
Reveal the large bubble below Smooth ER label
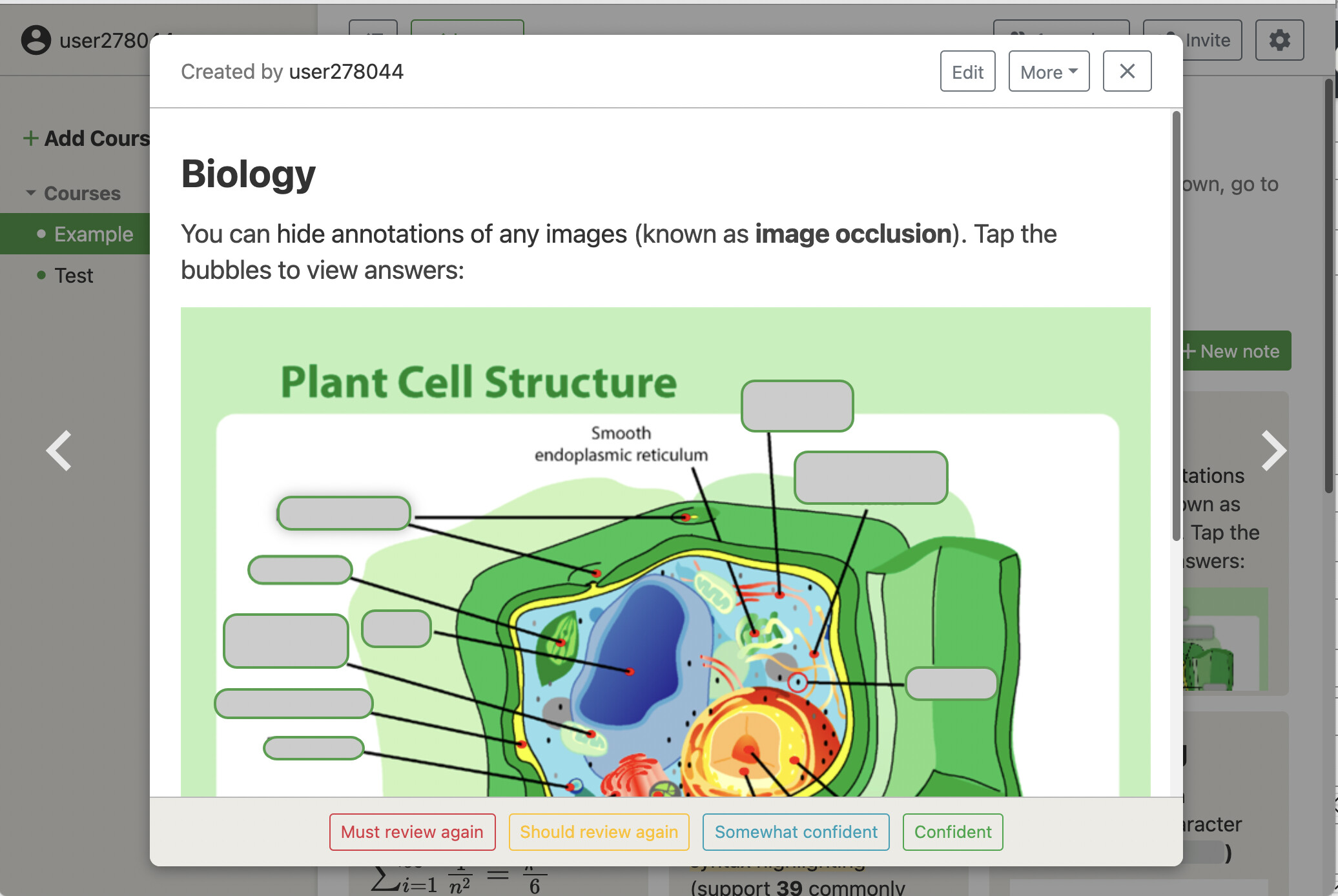pyautogui.click(x=870, y=478)
